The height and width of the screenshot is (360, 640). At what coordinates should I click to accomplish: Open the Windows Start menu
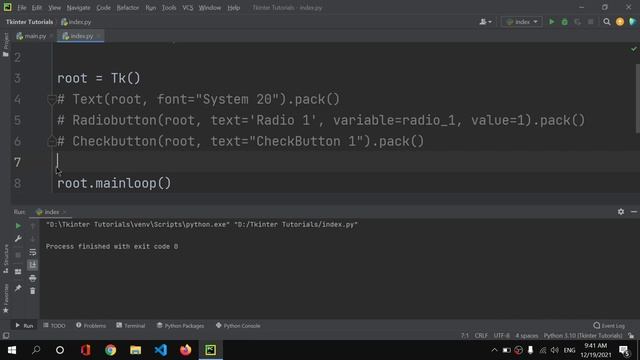tap(11, 350)
